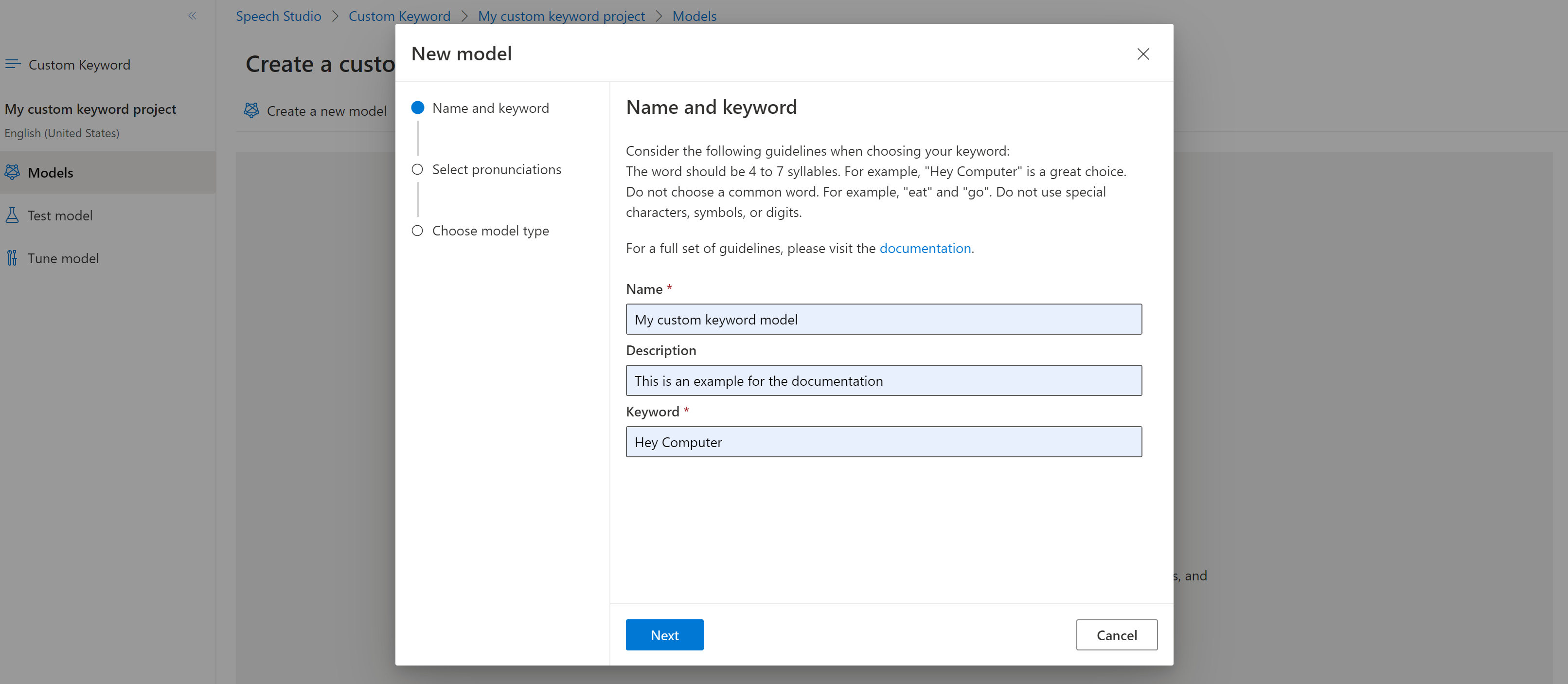Click the Create a new model icon
This screenshot has width=1568, height=684.
pos(254,110)
